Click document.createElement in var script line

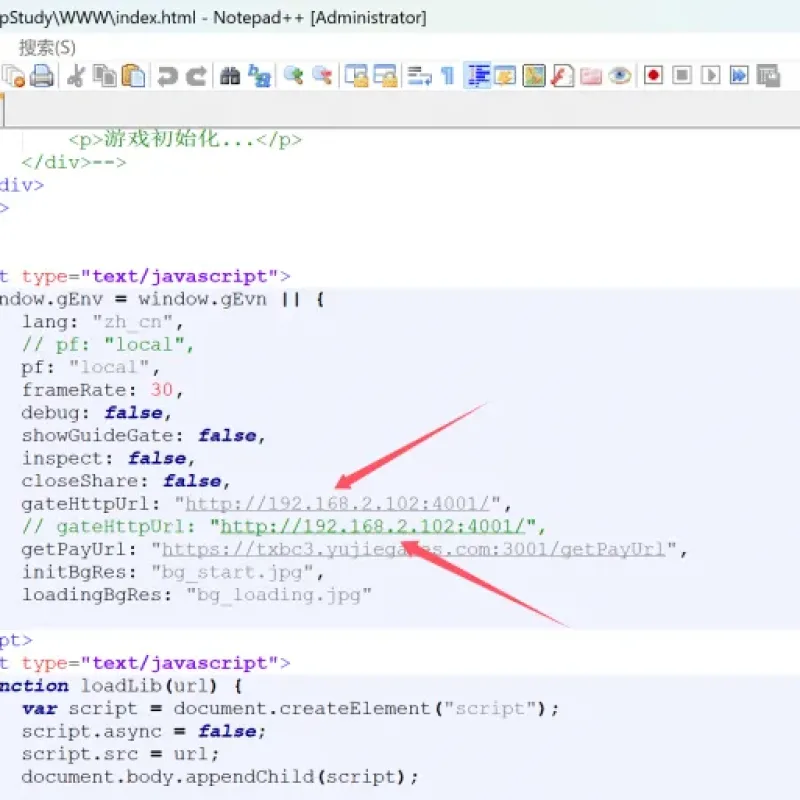pyautogui.click(x=303, y=709)
